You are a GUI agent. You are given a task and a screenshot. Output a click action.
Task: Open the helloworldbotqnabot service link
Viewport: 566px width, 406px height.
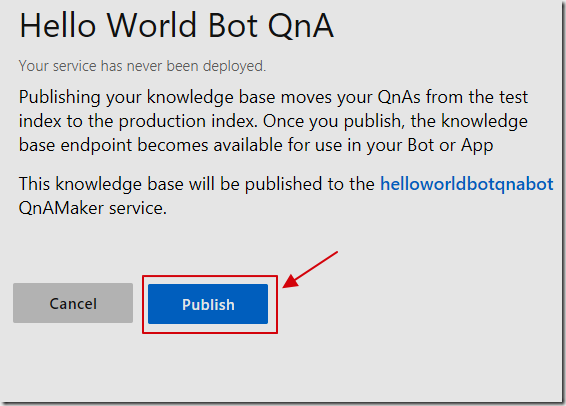[x=467, y=184]
